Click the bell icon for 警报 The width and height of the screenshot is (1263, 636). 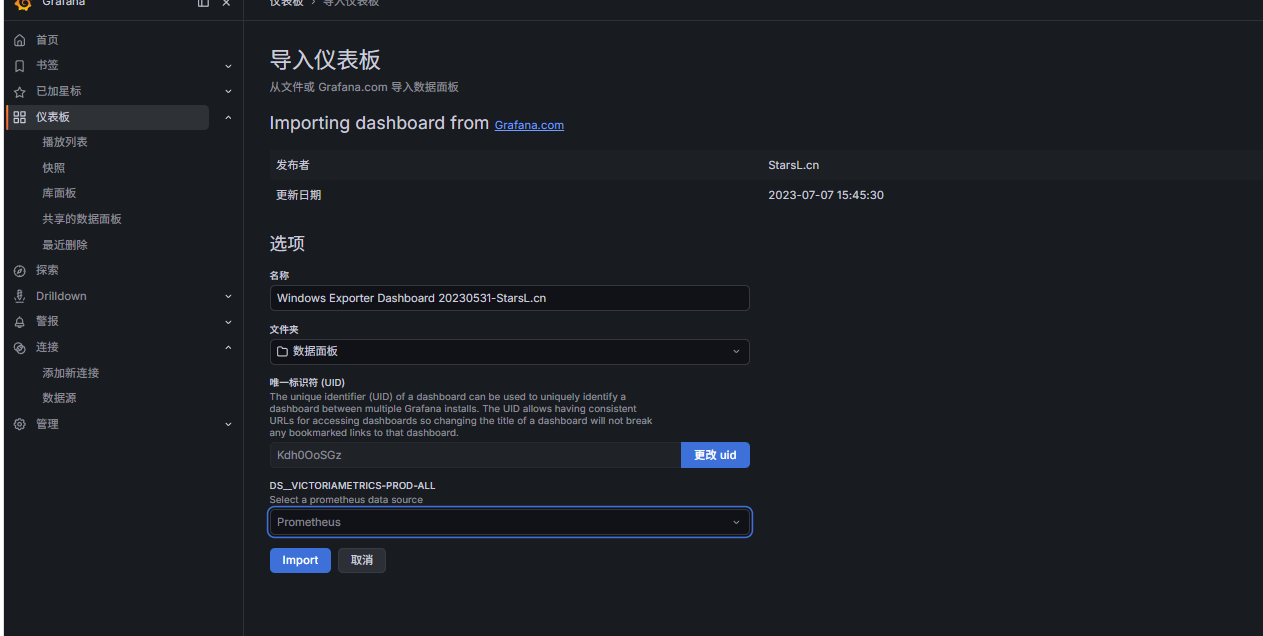coord(20,321)
